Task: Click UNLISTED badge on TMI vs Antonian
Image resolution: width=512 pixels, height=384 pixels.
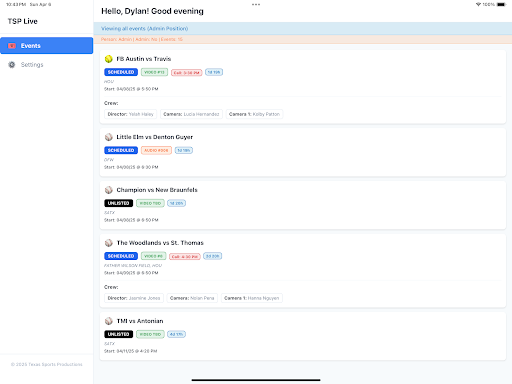Action: pos(118,334)
